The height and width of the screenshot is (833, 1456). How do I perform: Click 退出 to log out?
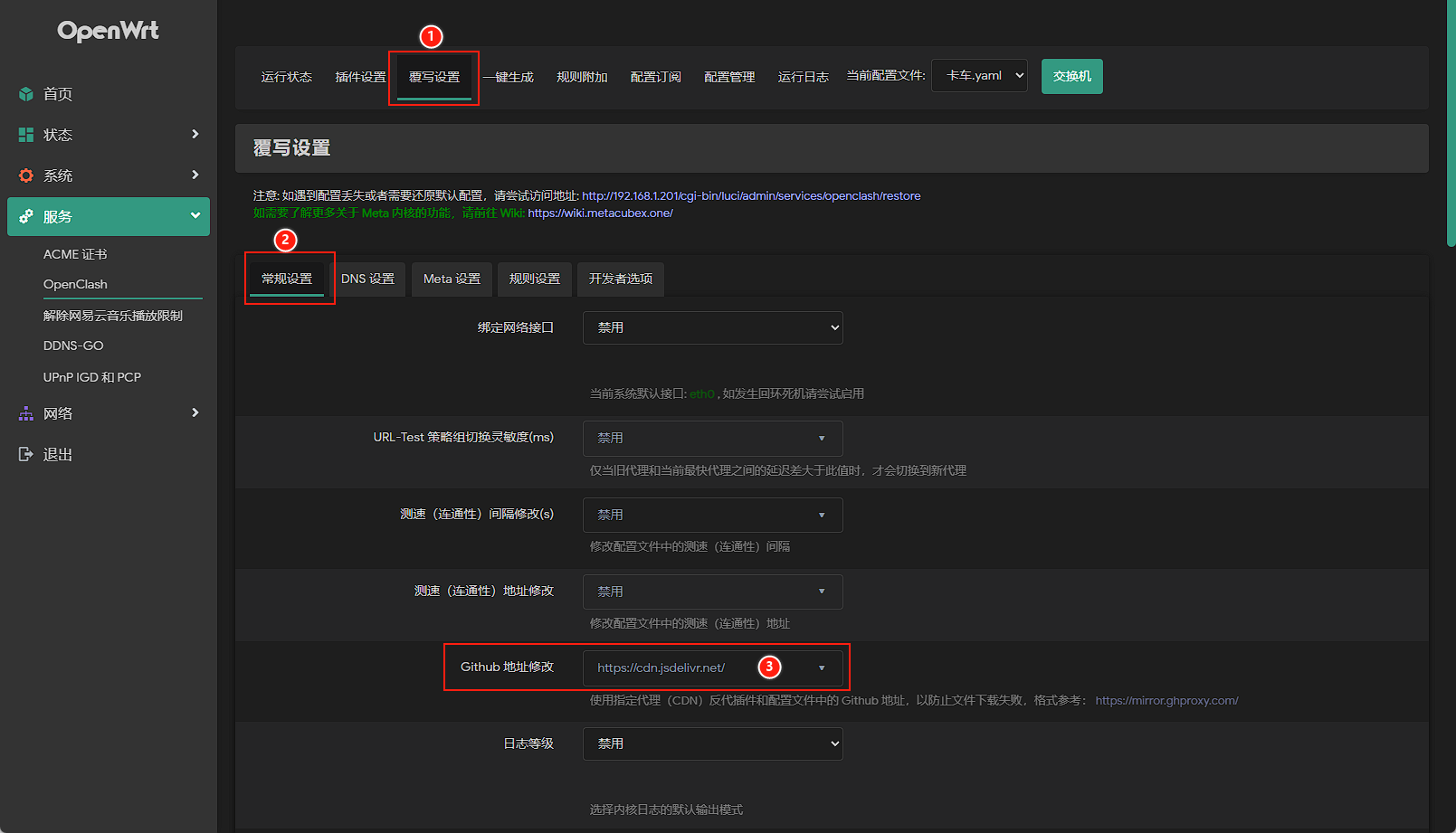pos(58,454)
